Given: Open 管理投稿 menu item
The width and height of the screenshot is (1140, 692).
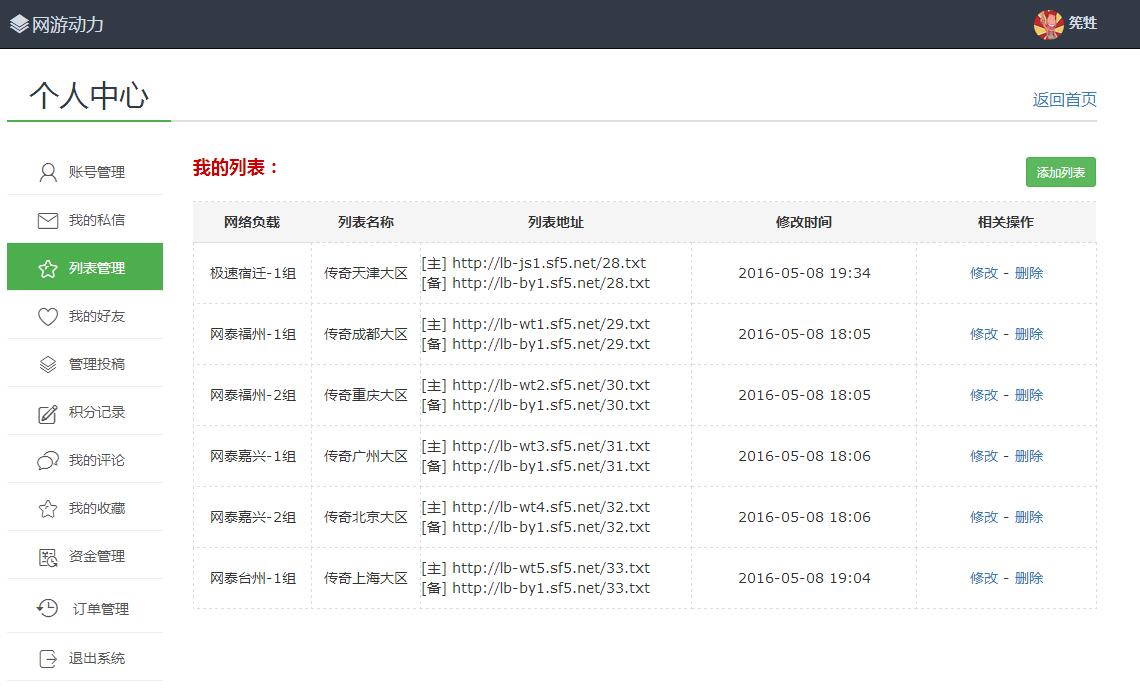Looking at the screenshot, I should [85, 364].
